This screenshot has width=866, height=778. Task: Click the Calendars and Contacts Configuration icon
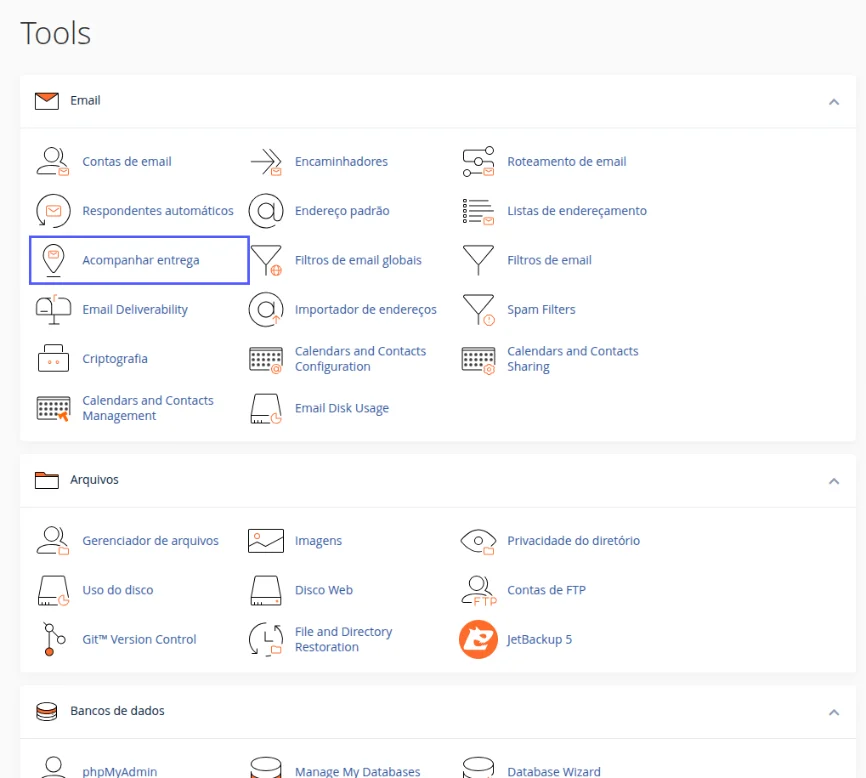click(x=266, y=360)
